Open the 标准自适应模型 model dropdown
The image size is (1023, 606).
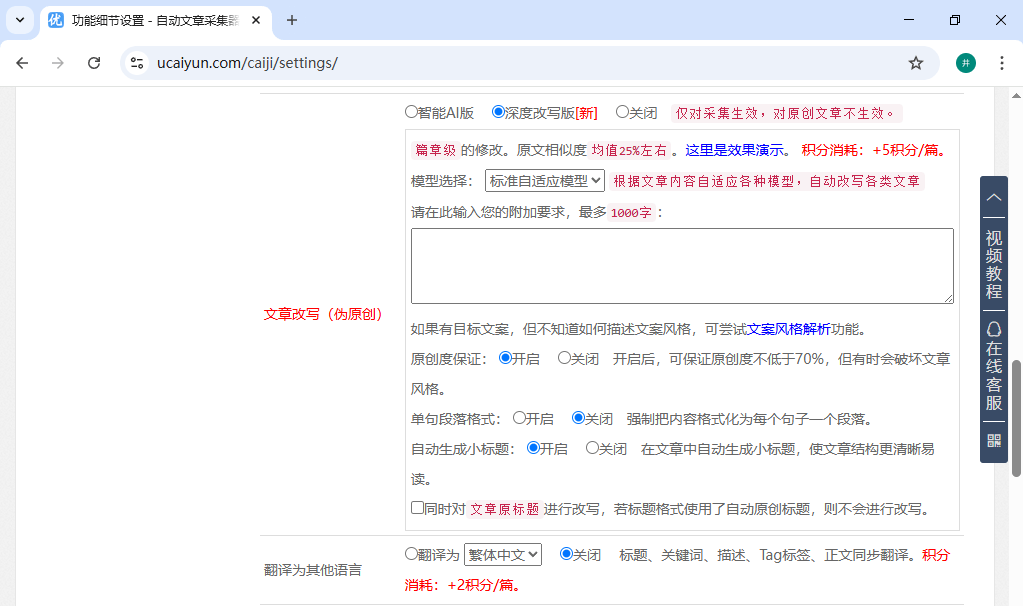[544, 181]
